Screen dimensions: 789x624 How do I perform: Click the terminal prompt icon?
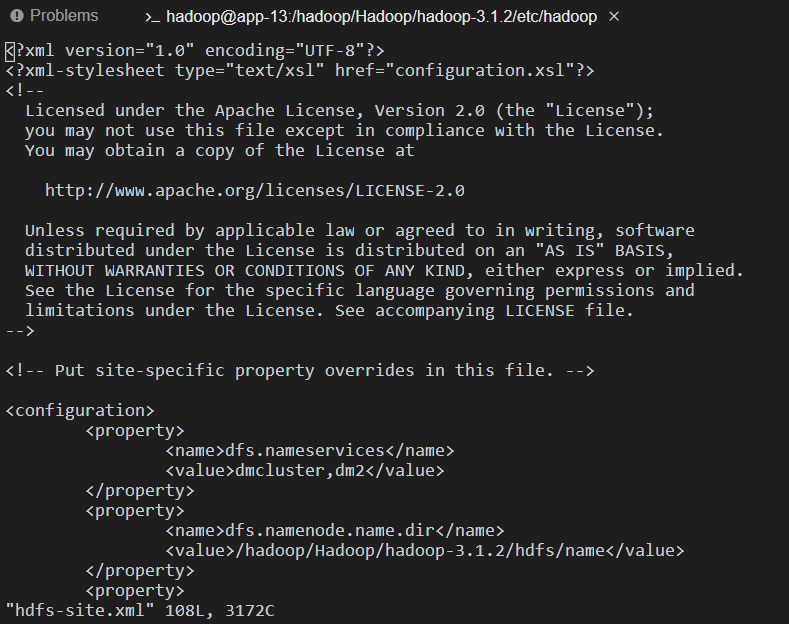click(152, 18)
